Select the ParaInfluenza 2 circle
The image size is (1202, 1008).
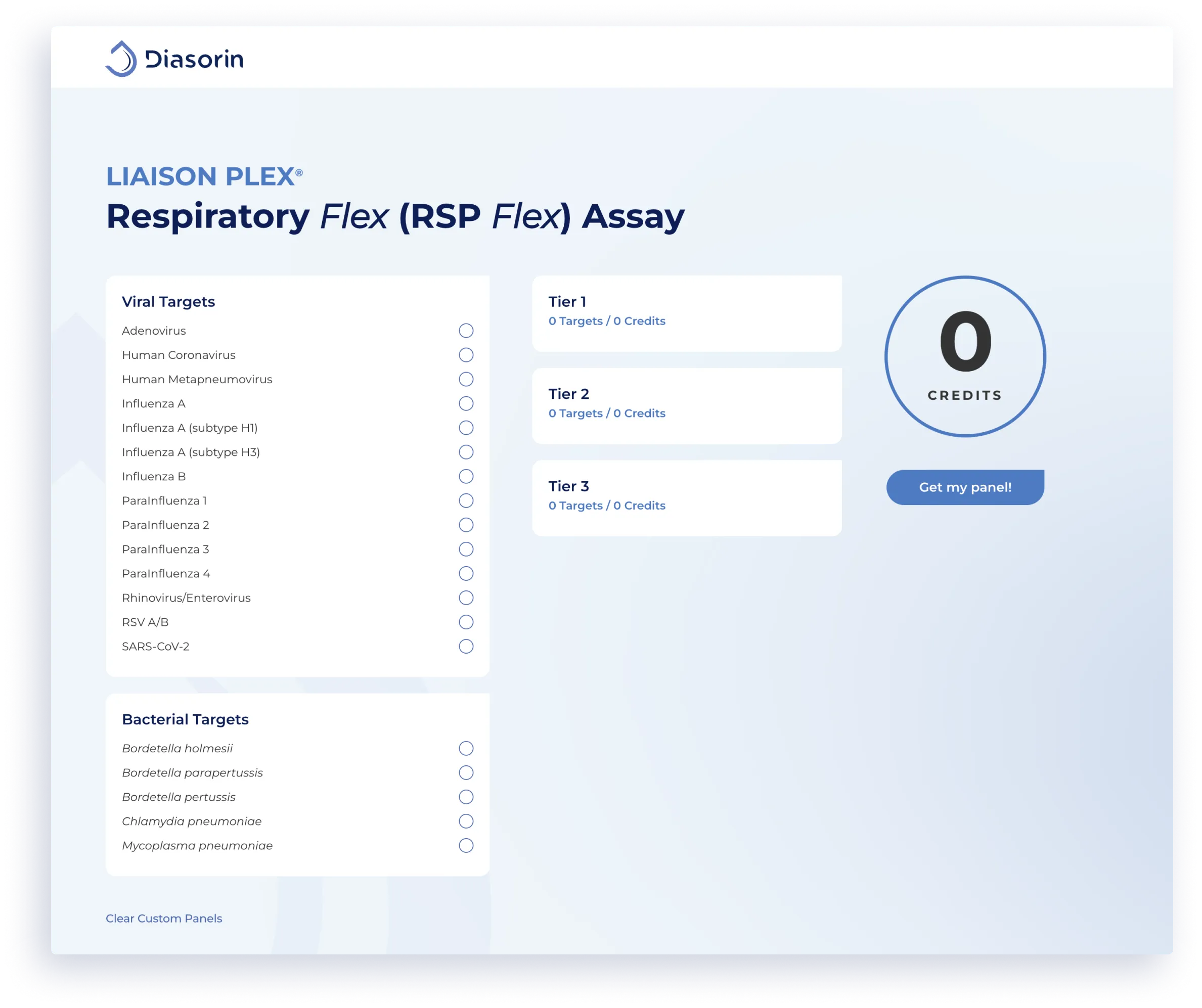[x=466, y=525]
